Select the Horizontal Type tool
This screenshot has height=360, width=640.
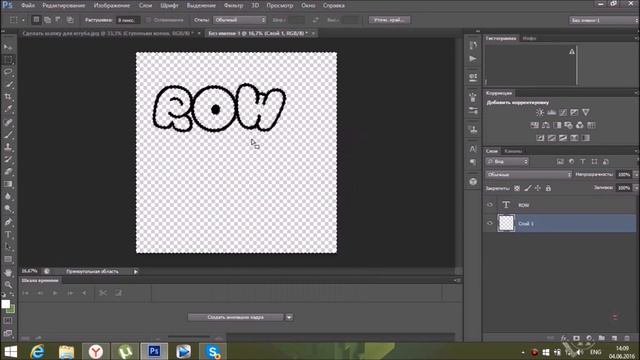[8, 234]
